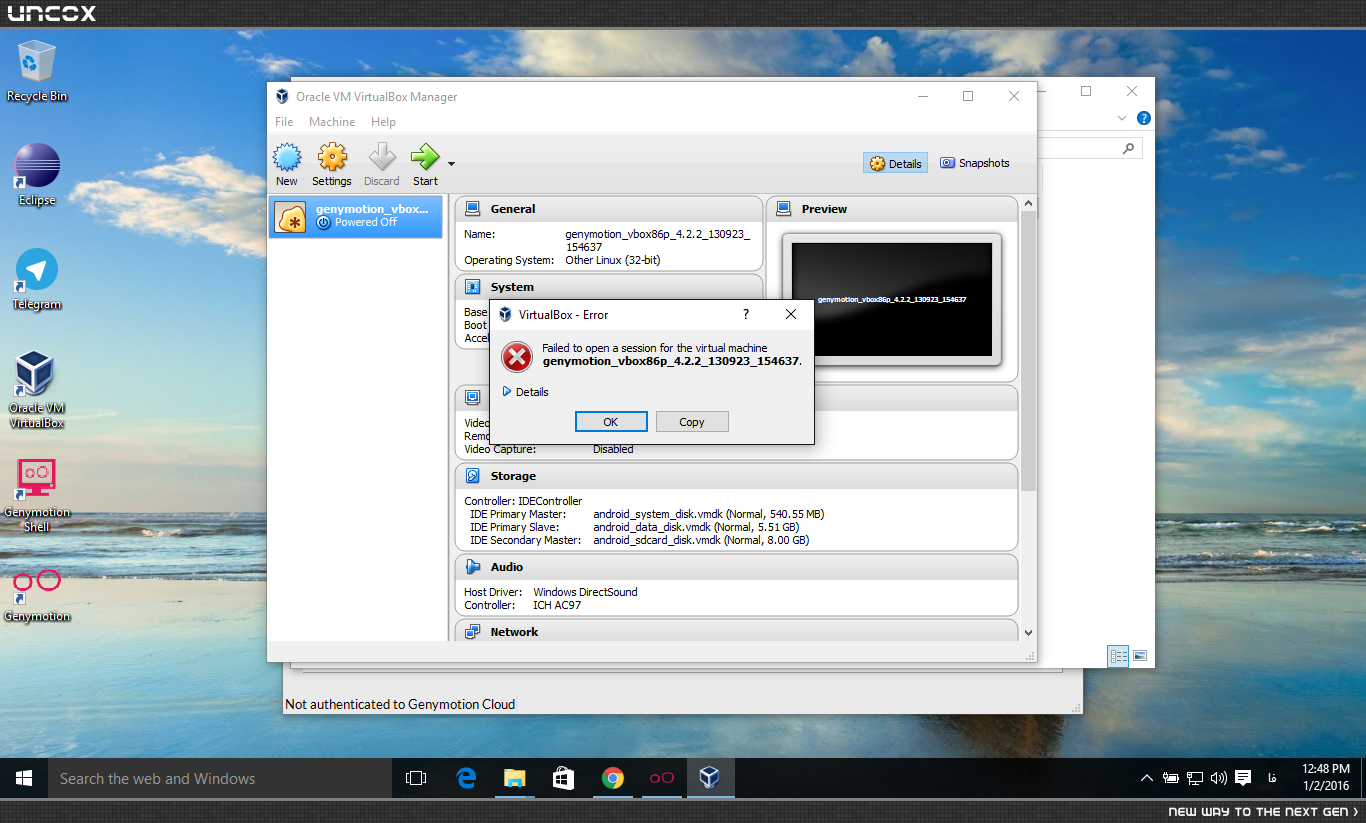Select details list view icon in background window

(x=1118, y=656)
